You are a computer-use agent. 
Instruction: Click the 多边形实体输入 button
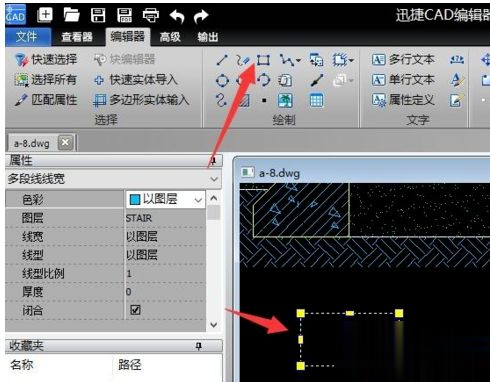click(141, 100)
